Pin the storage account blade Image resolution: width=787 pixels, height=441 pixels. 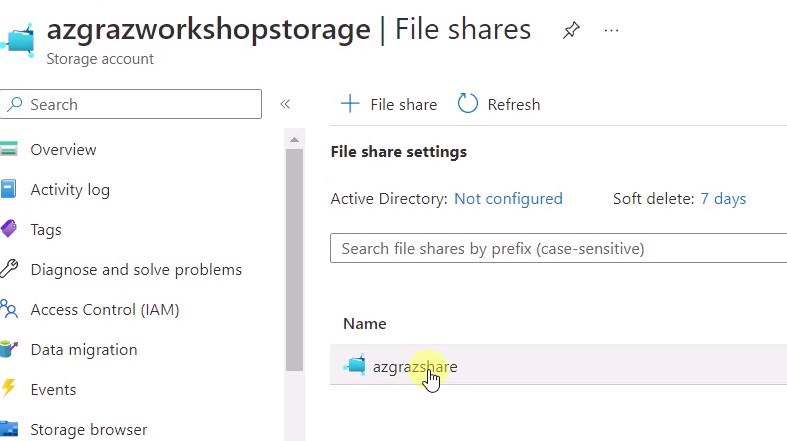[571, 31]
